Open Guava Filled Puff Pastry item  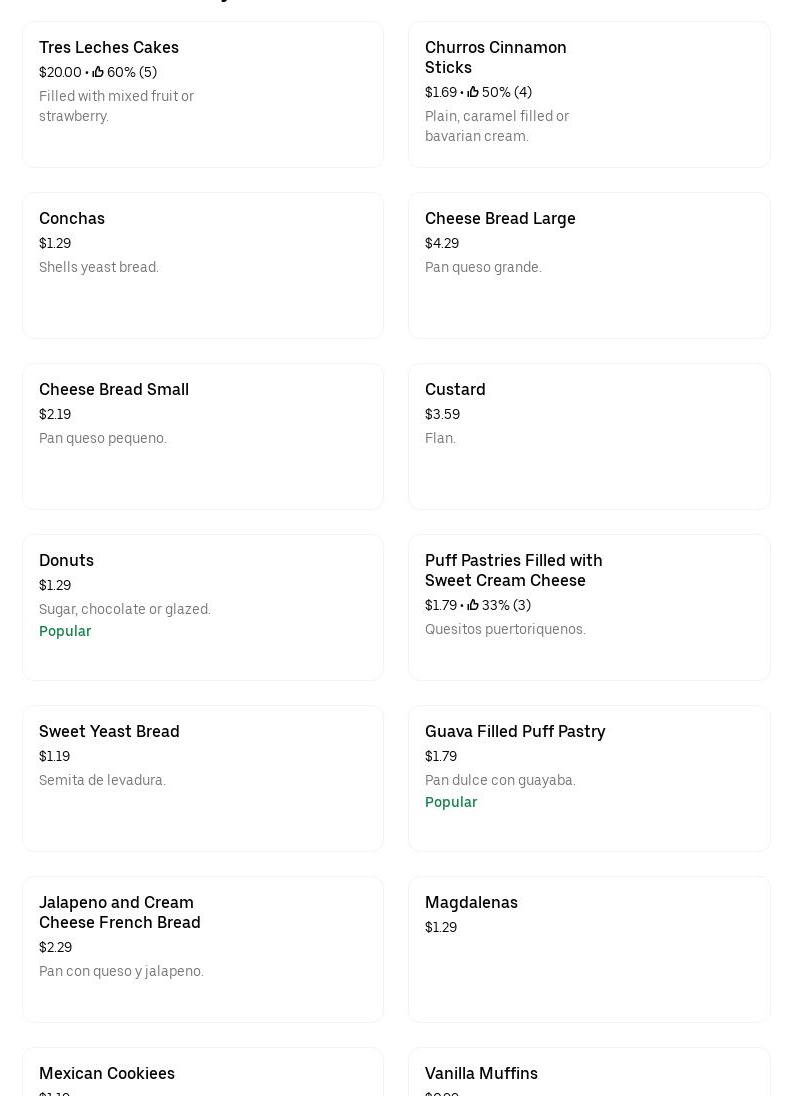coord(515,731)
